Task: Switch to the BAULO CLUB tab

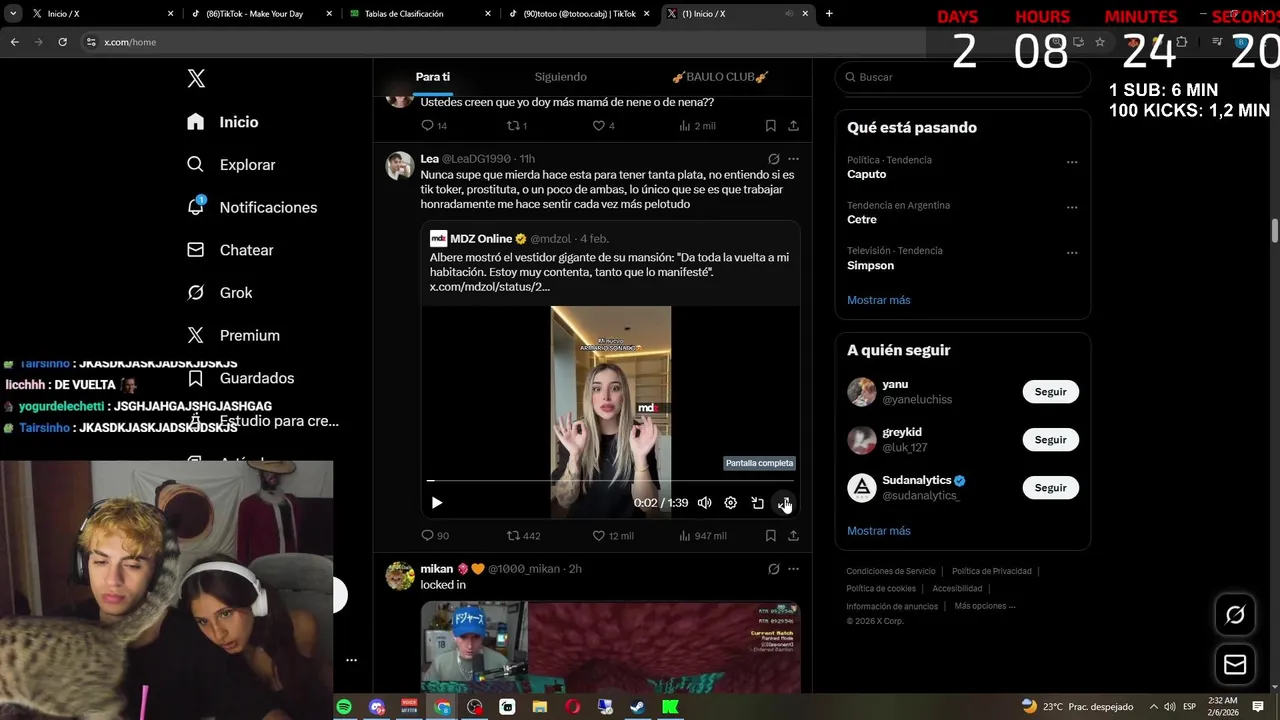Action: coord(720,77)
